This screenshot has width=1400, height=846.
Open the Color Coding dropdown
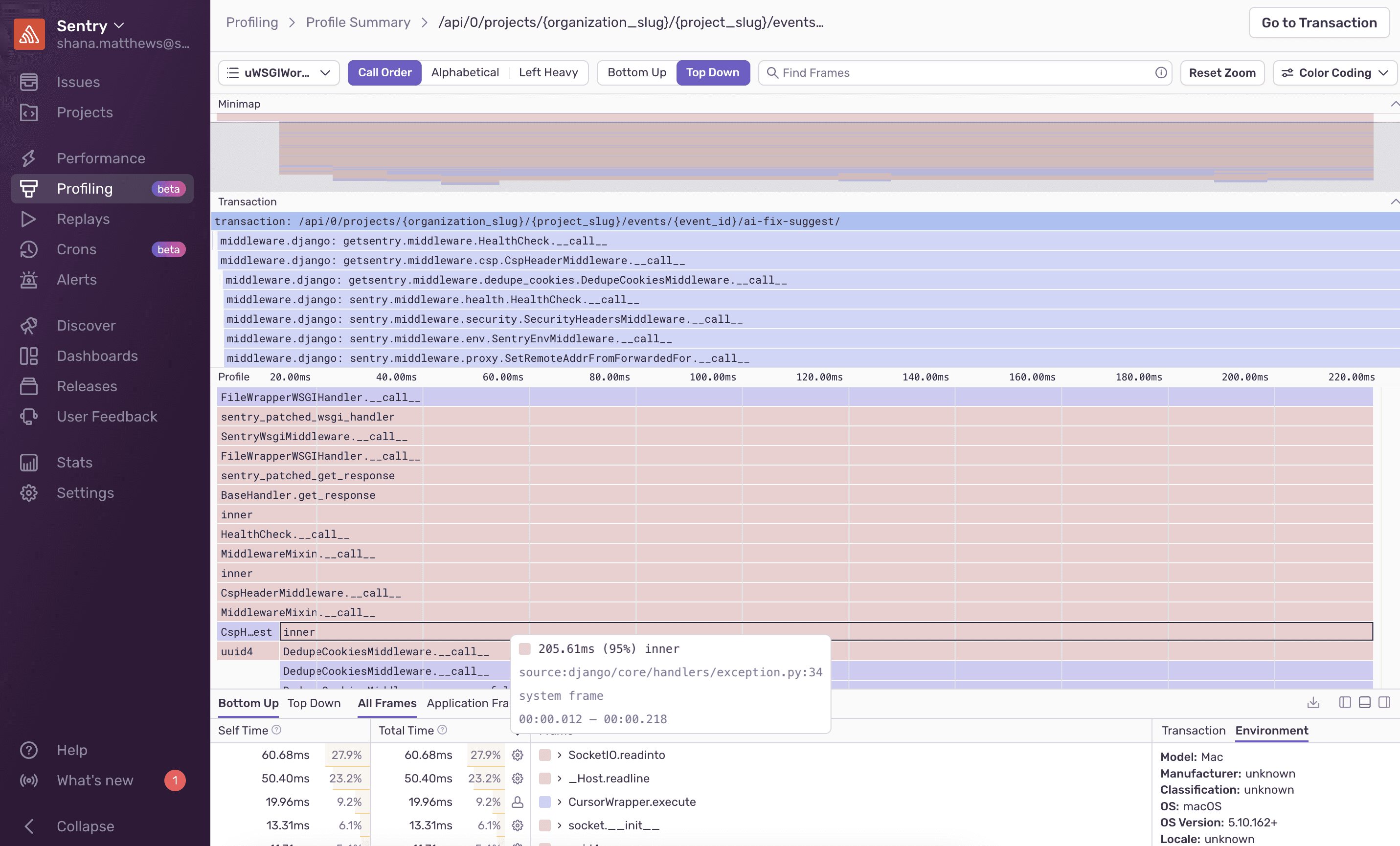pyautogui.click(x=1333, y=72)
